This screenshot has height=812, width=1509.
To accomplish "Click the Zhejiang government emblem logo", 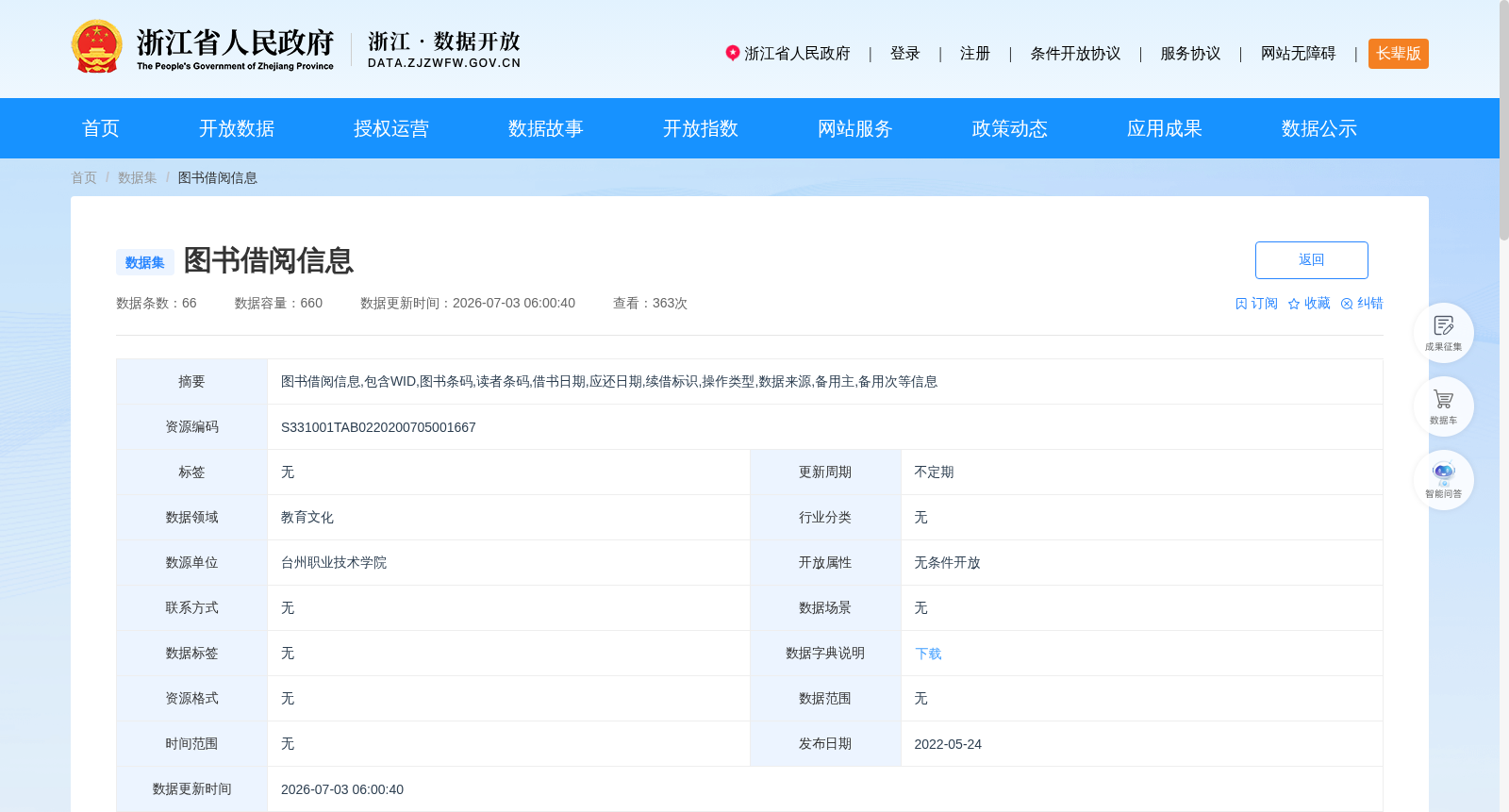I will pos(97,47).
